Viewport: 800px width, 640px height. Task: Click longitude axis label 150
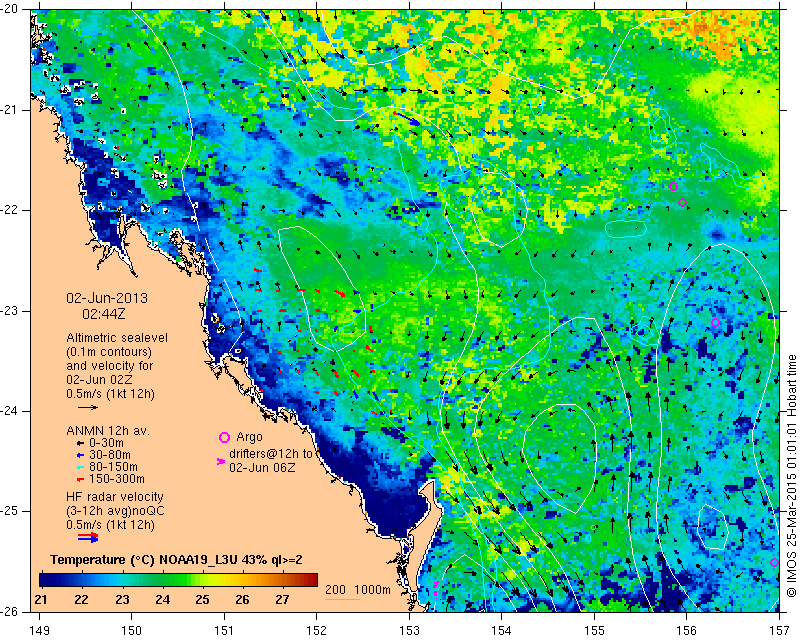pos(131,630)
